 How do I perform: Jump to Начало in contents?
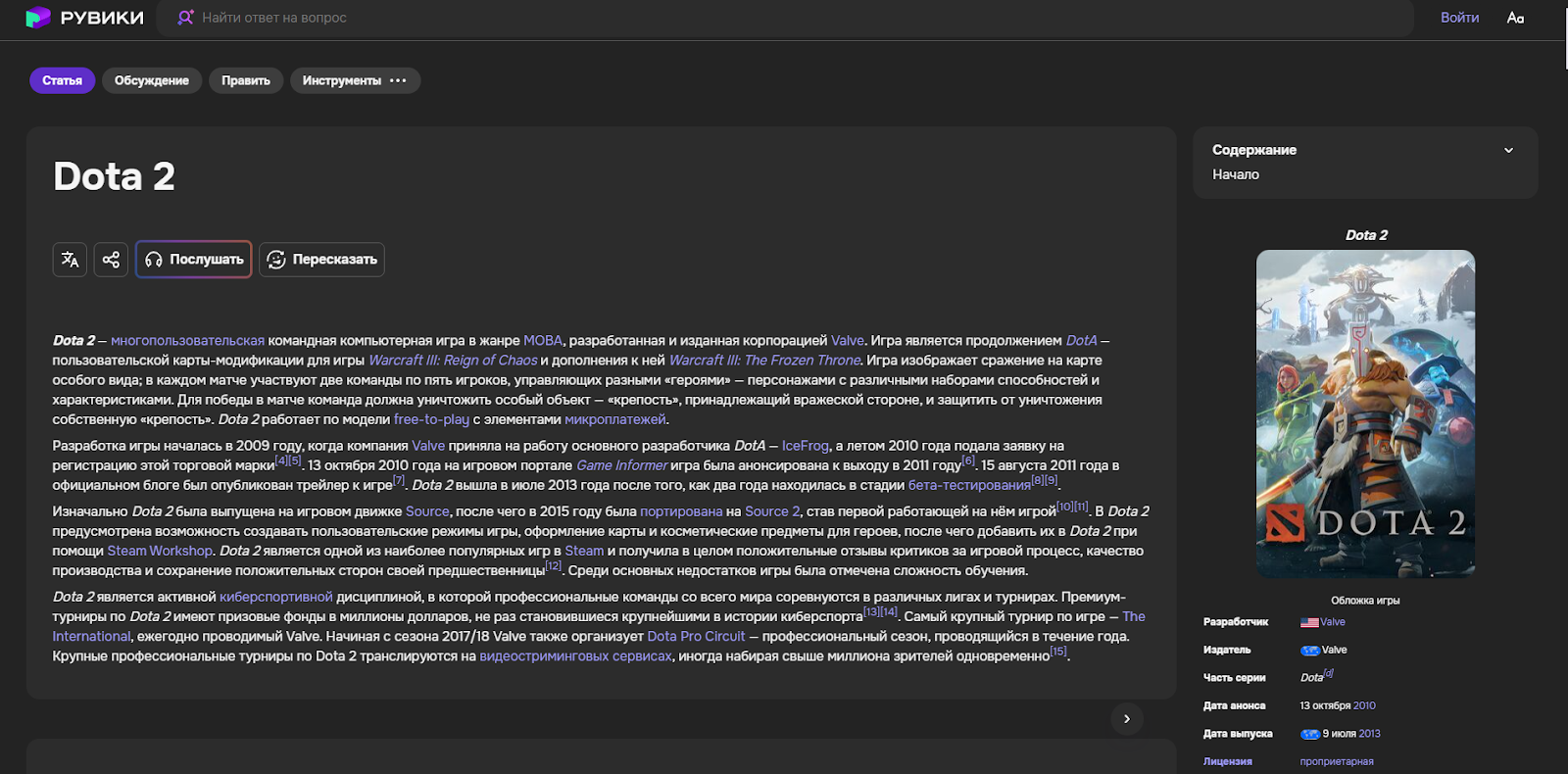point(1236,174)
